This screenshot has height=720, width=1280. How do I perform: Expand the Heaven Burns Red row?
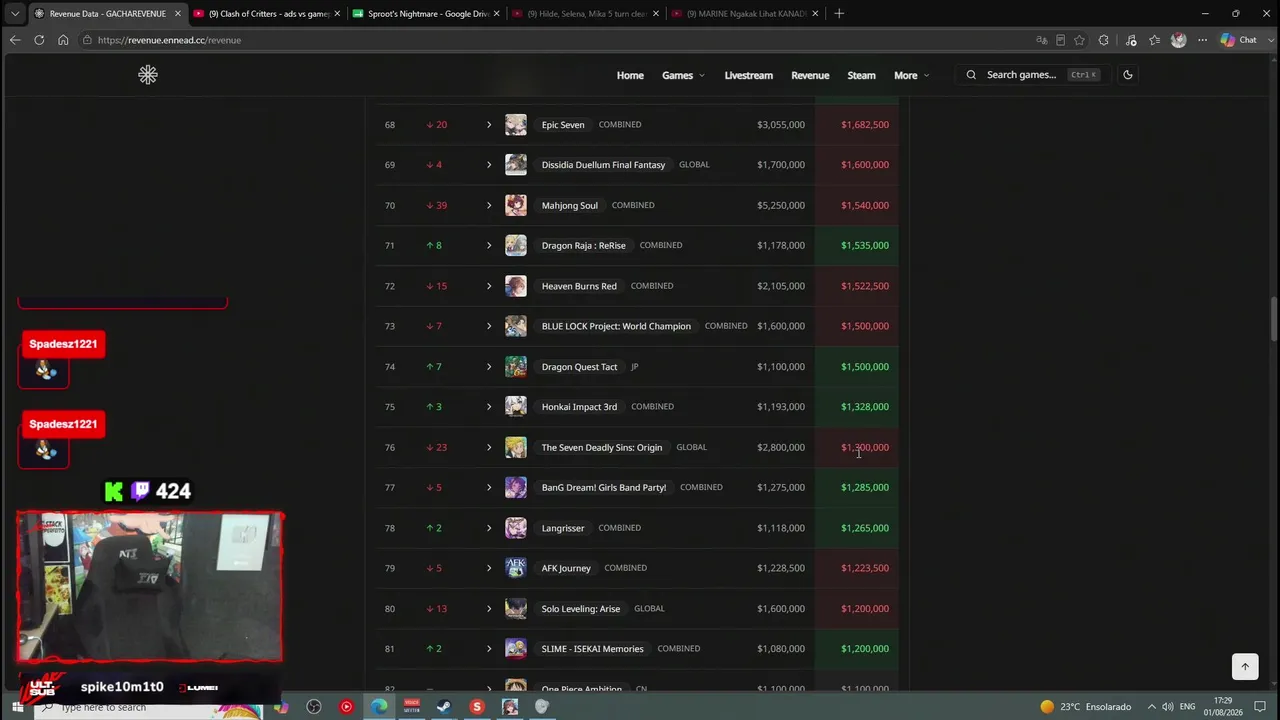pyautogui.click(x=489, y=286)
